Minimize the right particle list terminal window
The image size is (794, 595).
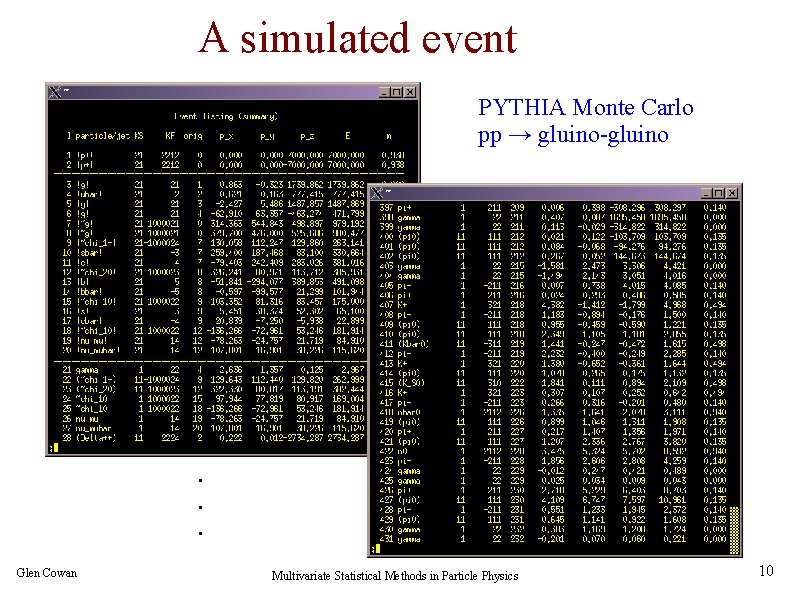707,193
